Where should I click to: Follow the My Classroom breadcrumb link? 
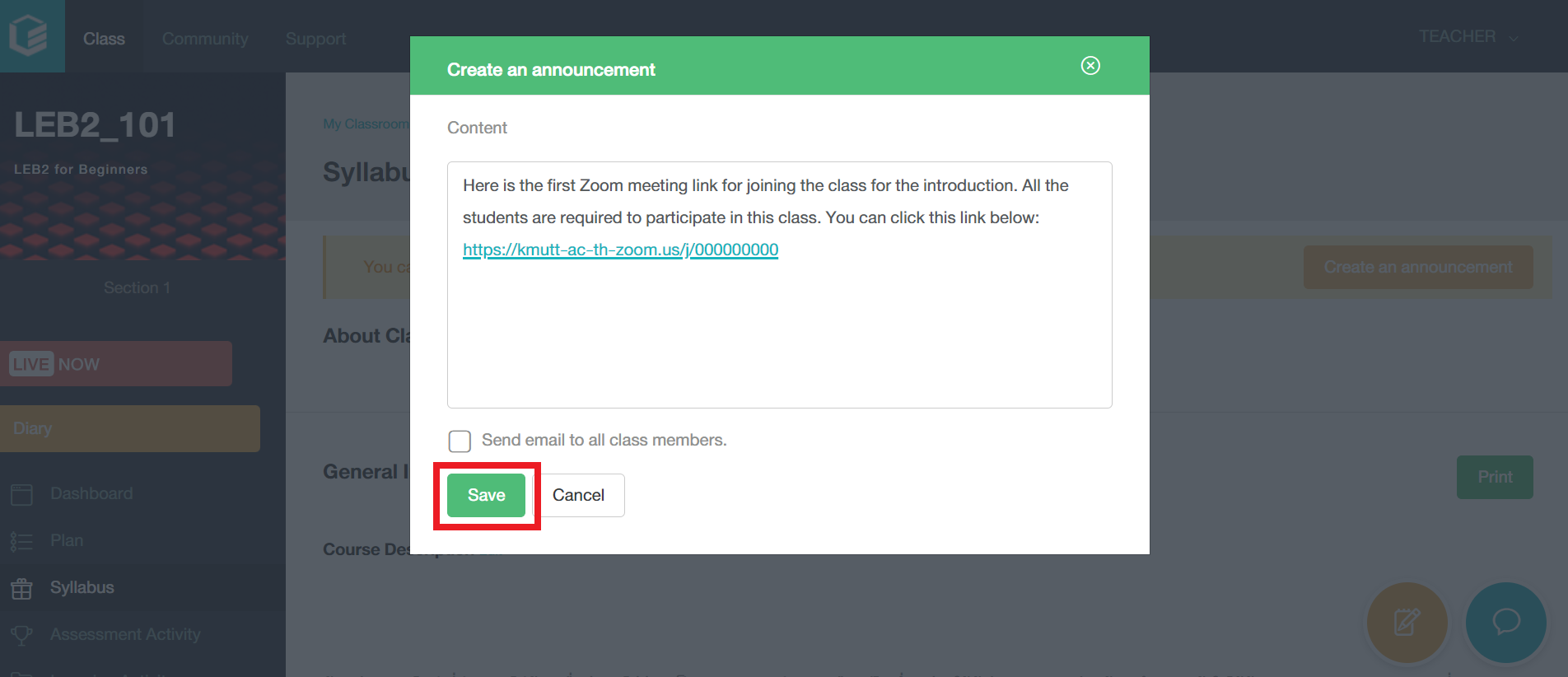(366, 124)
